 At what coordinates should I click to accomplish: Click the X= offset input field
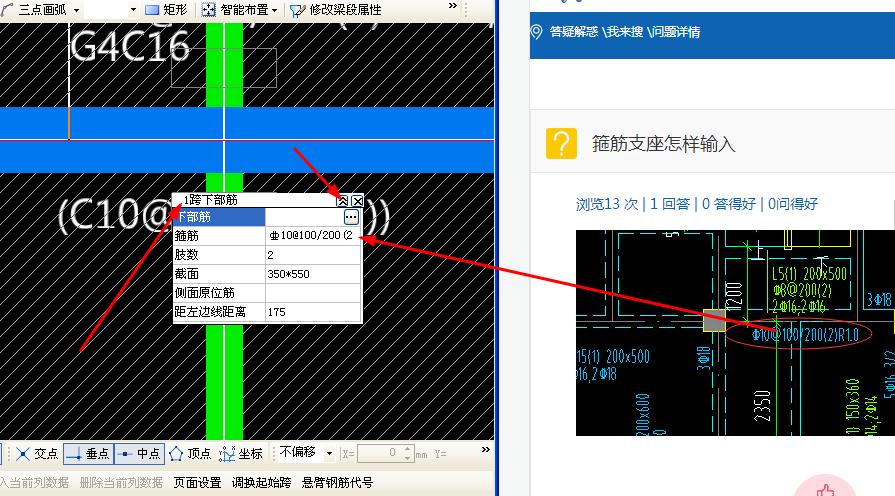(x=378, y=454)
